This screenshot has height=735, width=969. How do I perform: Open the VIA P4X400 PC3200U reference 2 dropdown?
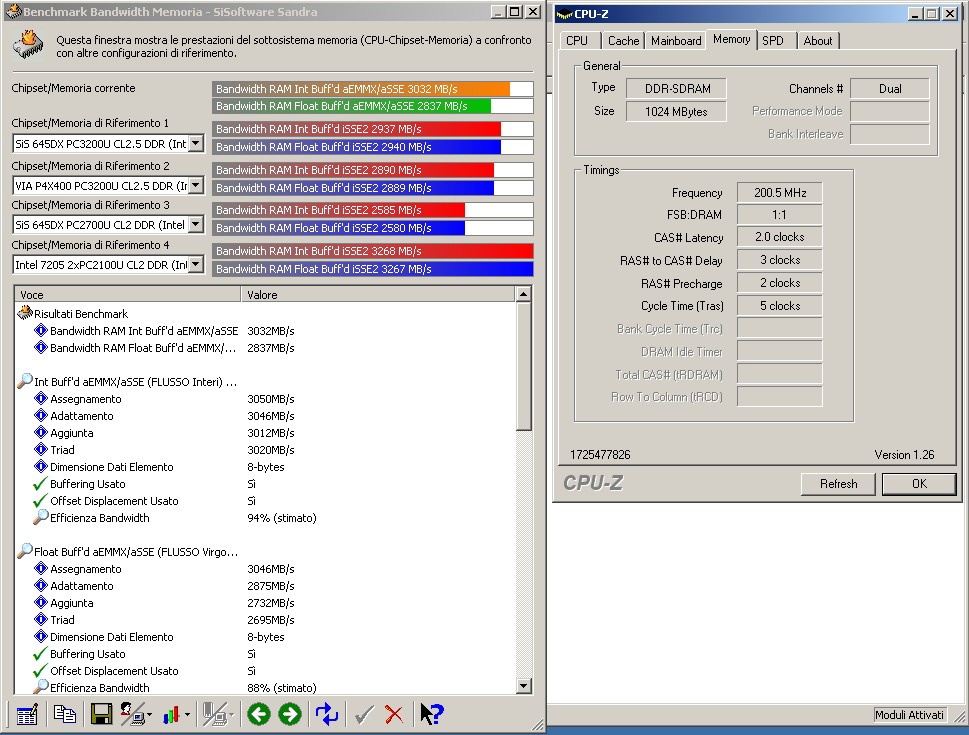(x=195, y=185)
